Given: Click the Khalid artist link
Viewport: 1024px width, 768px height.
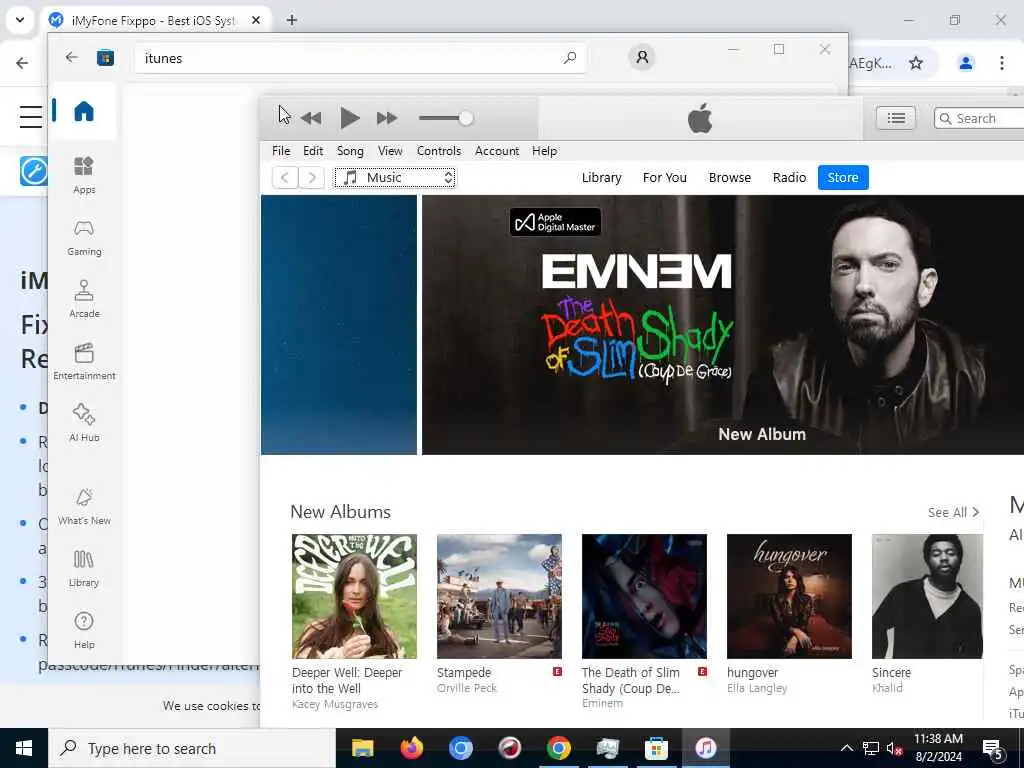Looking at the screenshot, I should pyautogui.click(x=887, y=688).
